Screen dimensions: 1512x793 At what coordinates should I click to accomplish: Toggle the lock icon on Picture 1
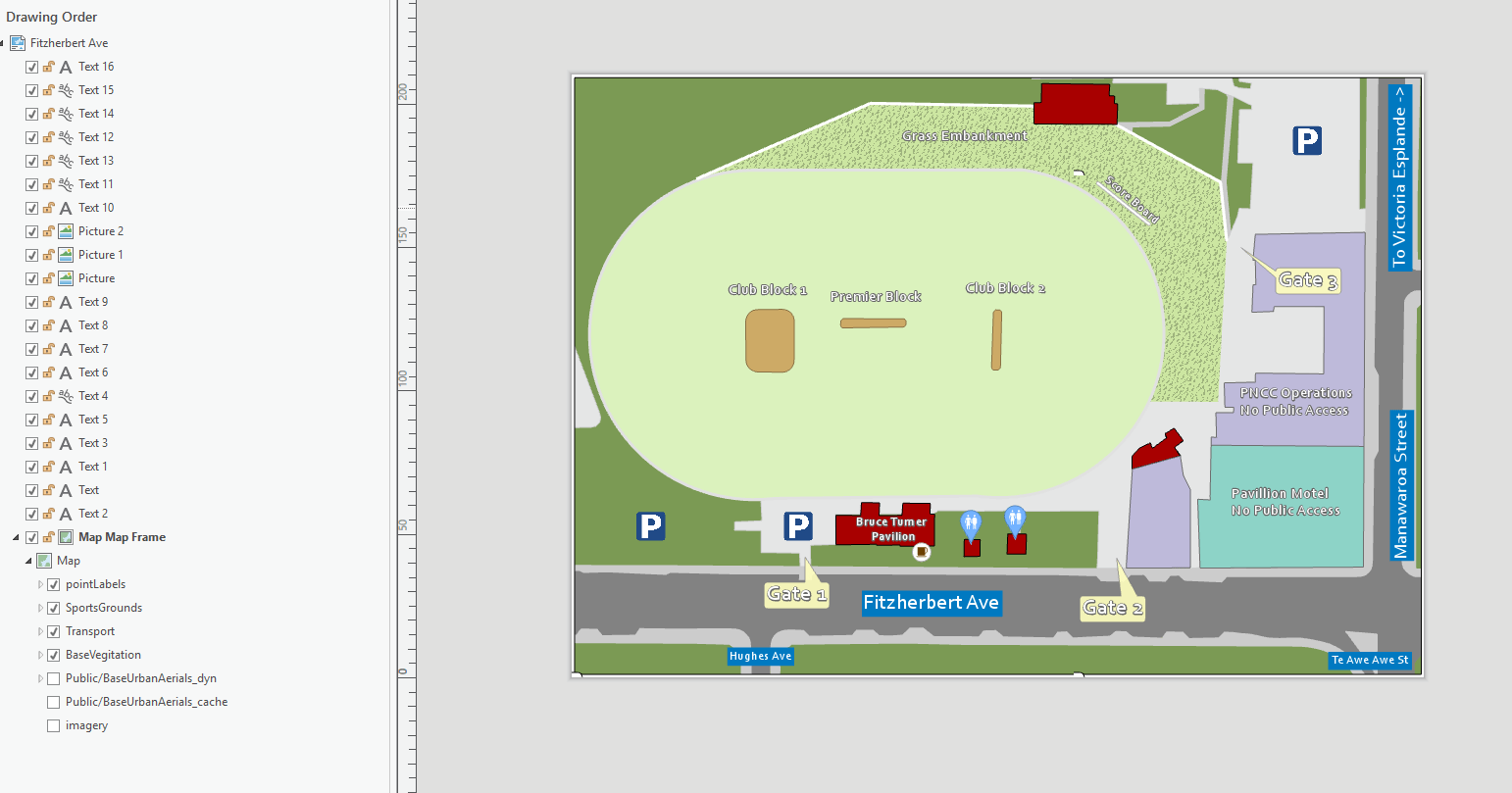click(48, 255)
